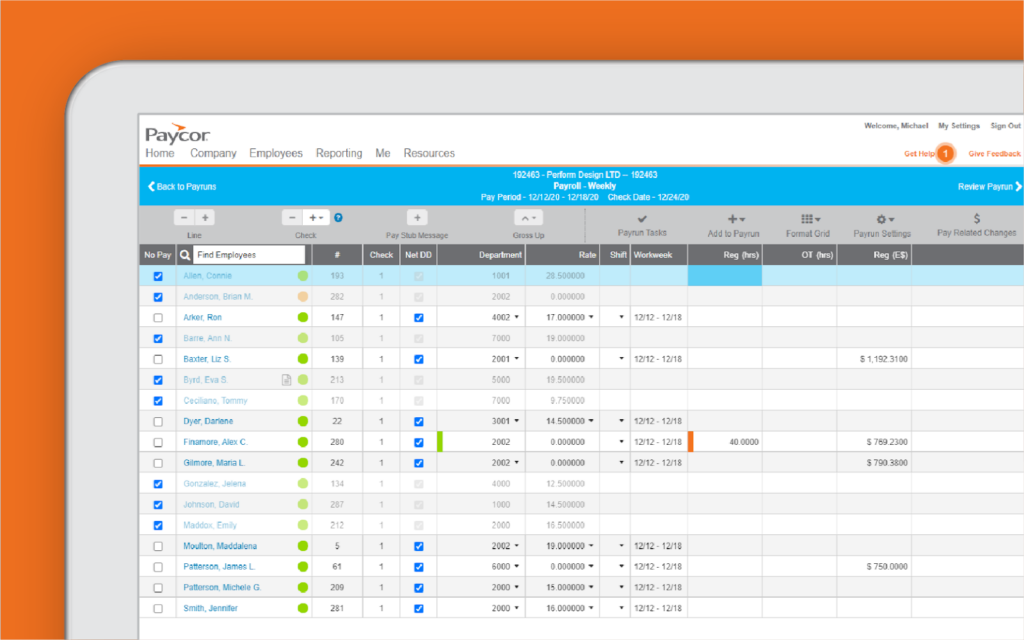Enable No Pay for Dyer, Darlene
1024x640 pixels.
coord(156,421)
